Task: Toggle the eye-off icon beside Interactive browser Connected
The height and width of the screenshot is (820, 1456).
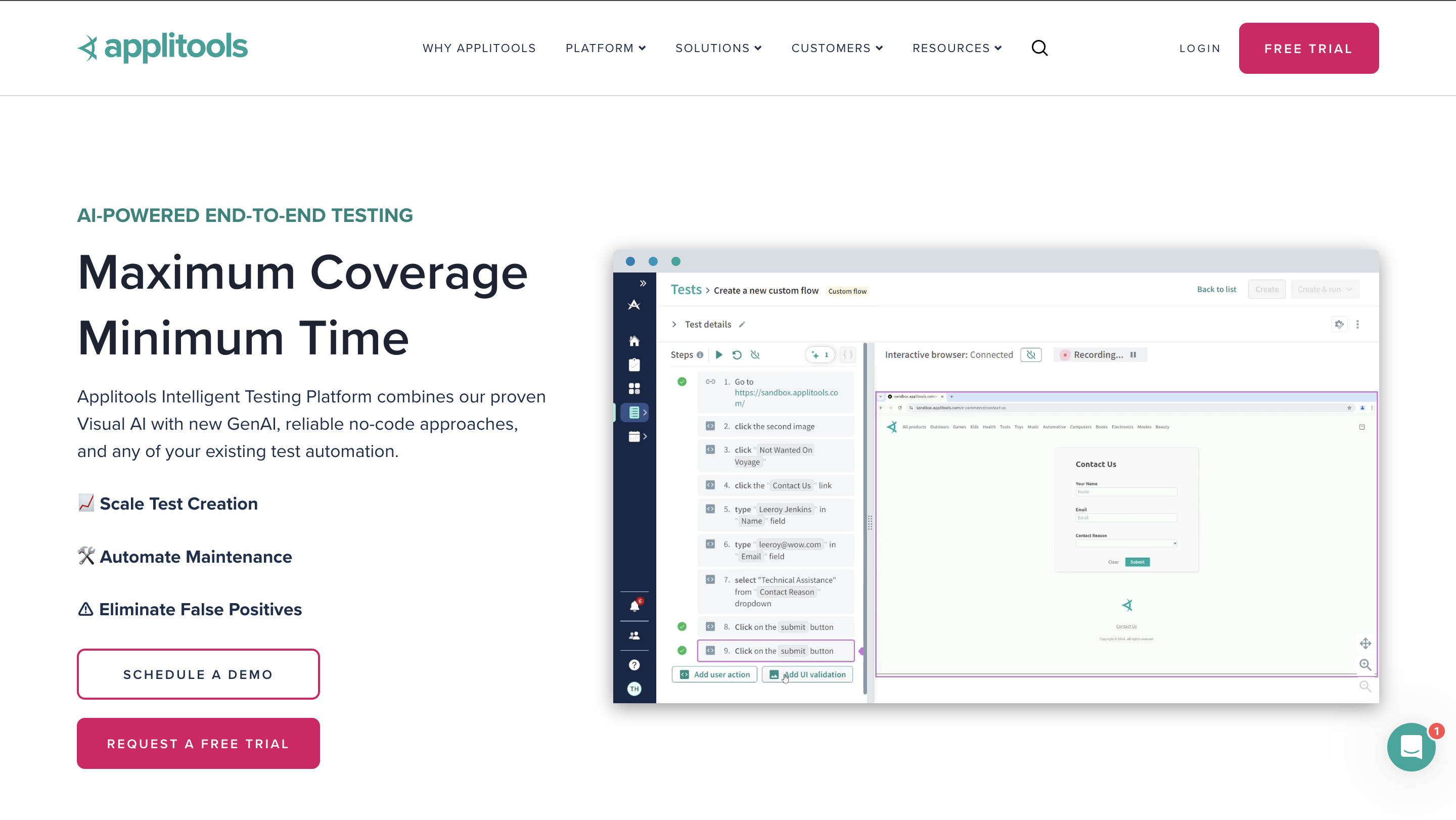Action: coord(1031,354)
